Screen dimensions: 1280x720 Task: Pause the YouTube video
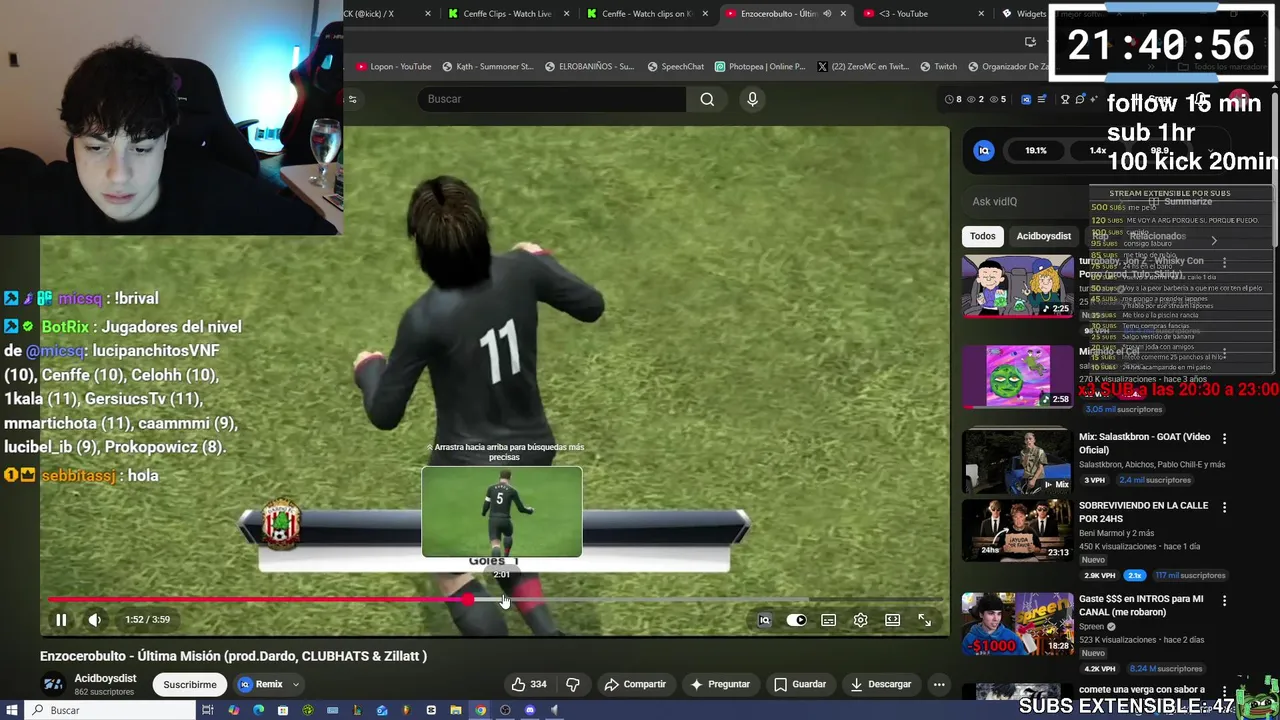(x=61, y=620)
